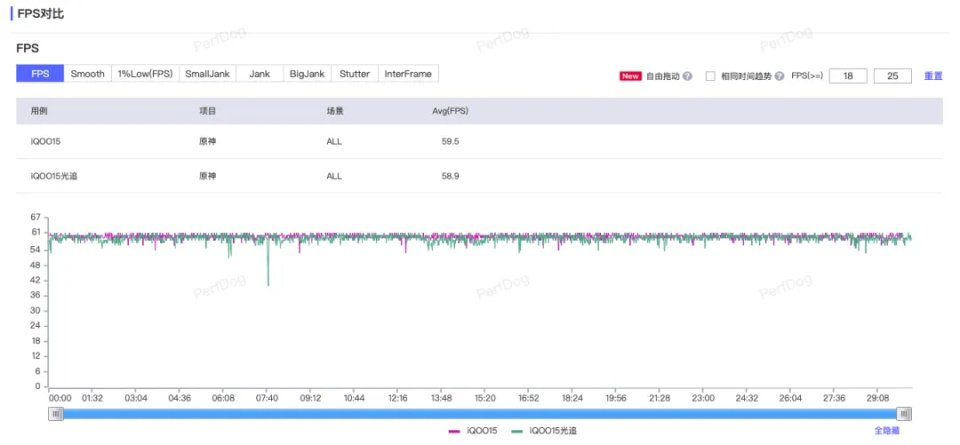Toggle the iQOO15 magenta legend series

pyautogui.click(x=473, y=431)
